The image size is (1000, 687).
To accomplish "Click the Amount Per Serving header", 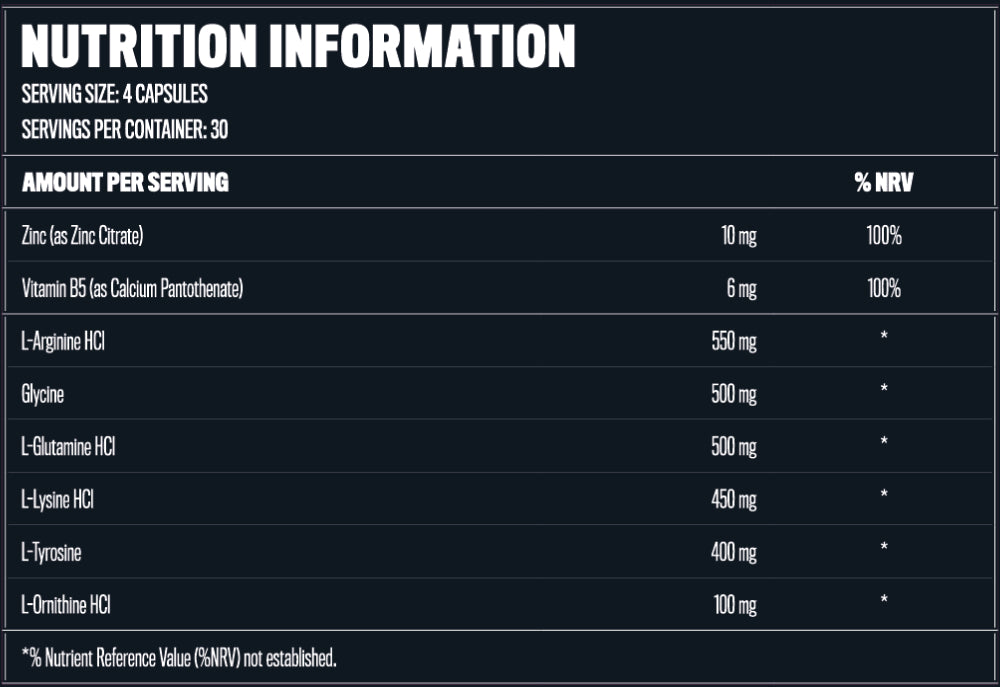I will pyautogui.click(x=125, y=183).
